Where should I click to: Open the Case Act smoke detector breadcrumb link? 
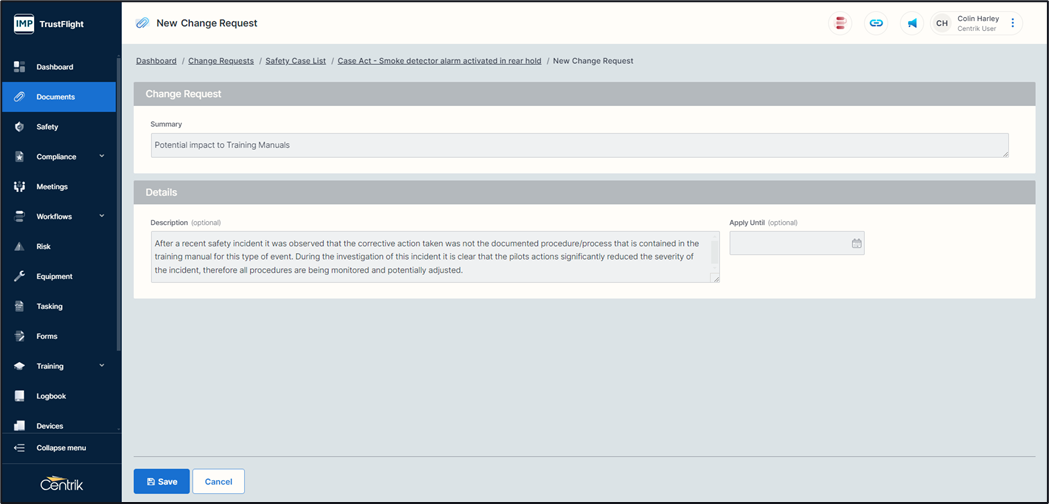click(x=440, y=61)
